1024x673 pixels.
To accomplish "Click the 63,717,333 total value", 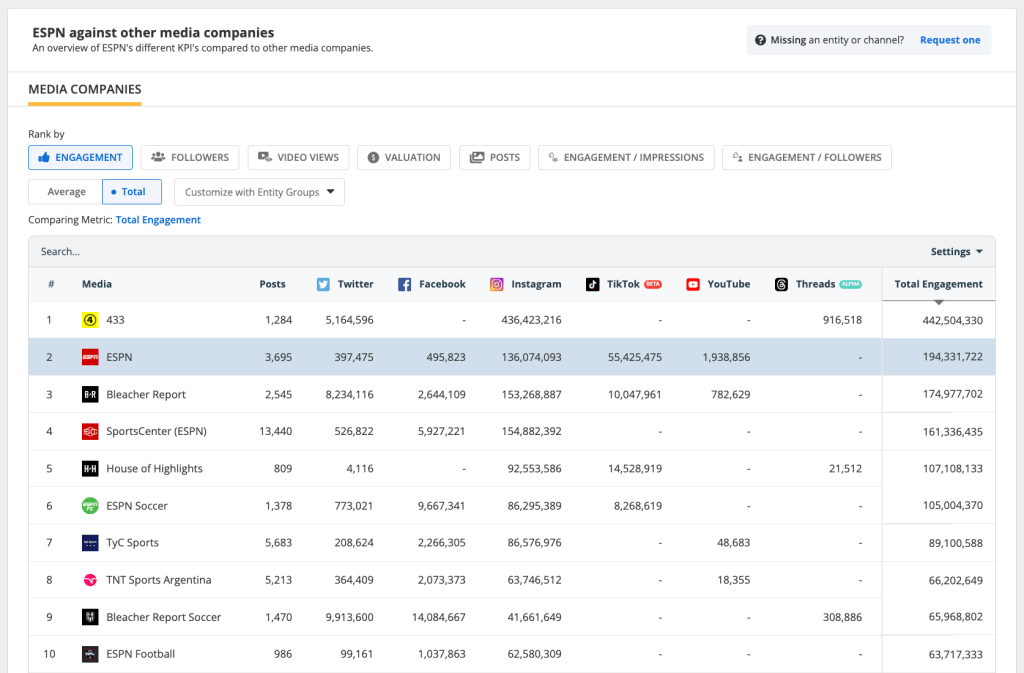I will (955, 654).
